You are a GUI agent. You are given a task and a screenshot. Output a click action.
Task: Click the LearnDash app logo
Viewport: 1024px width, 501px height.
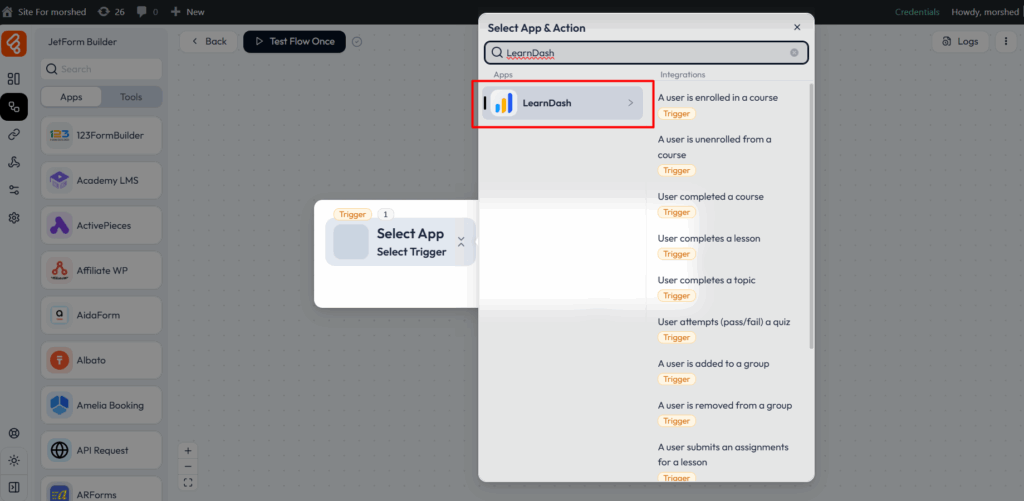click(503, 103)
